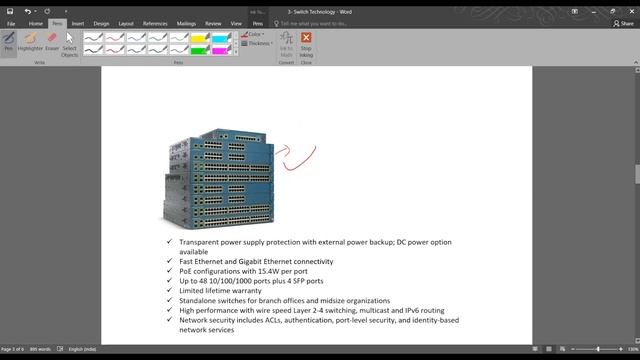Click the zoom in plus button
The height and width of the screenshot is (360, 640).
pos(621,349)
